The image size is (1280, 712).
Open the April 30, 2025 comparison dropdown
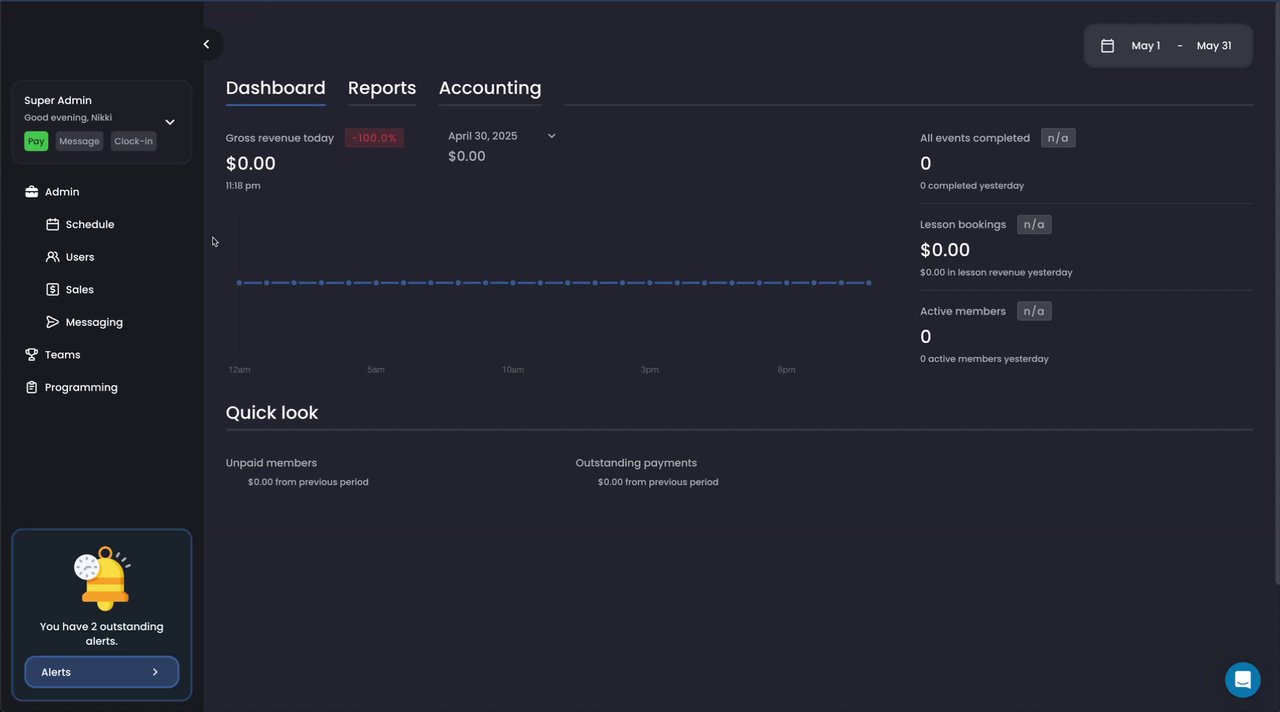click(551, 136)
